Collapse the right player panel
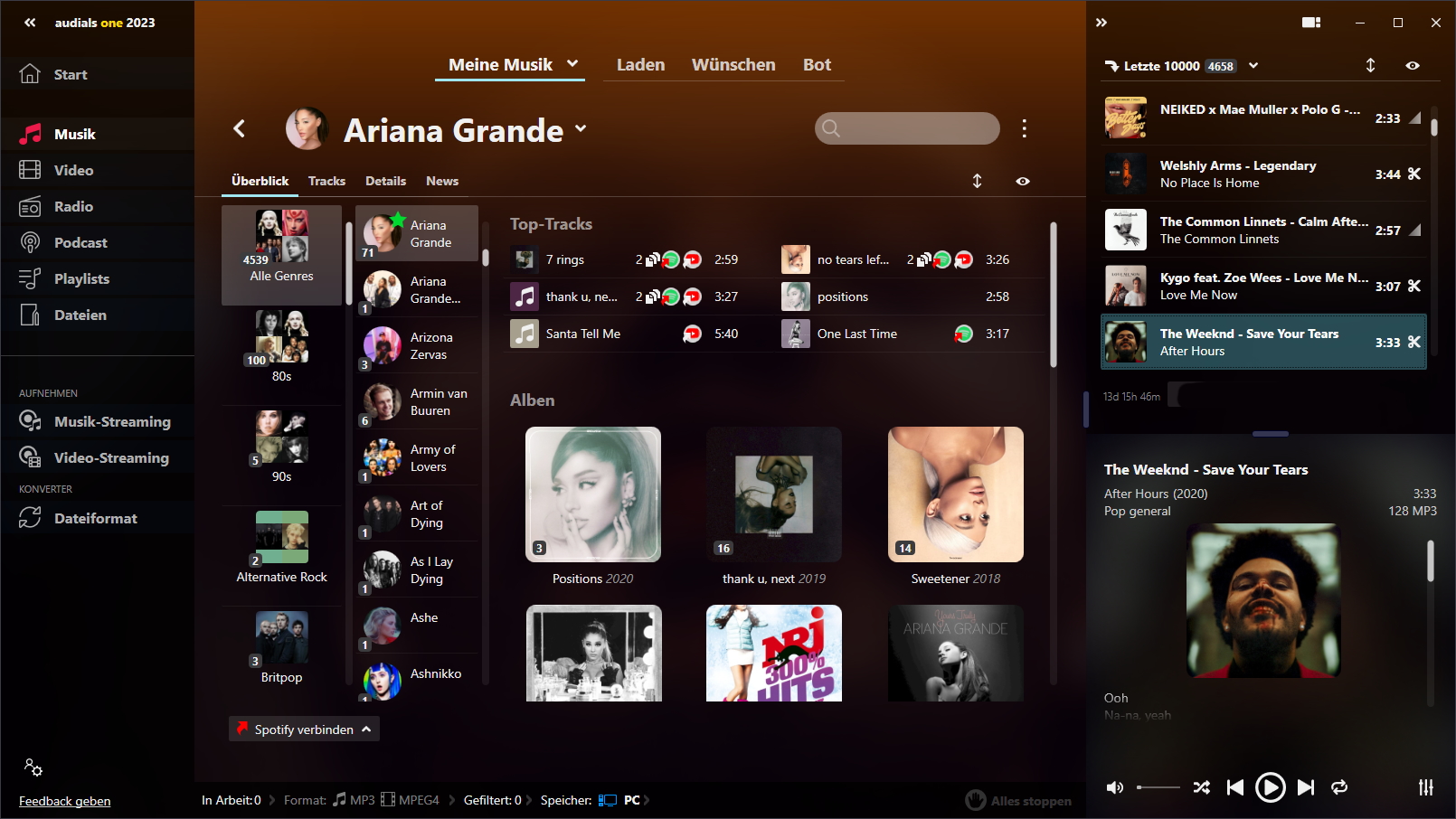Screen dimensions: 1456x819 [x=1101, y=23]
